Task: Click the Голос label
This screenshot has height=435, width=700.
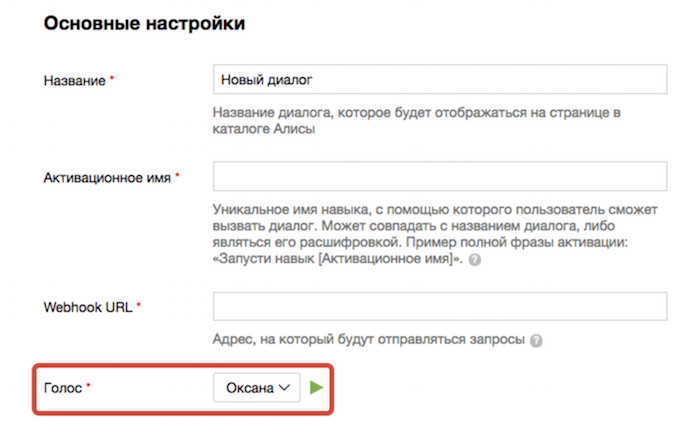Action: pyautogui.click(x=63, y=388)
